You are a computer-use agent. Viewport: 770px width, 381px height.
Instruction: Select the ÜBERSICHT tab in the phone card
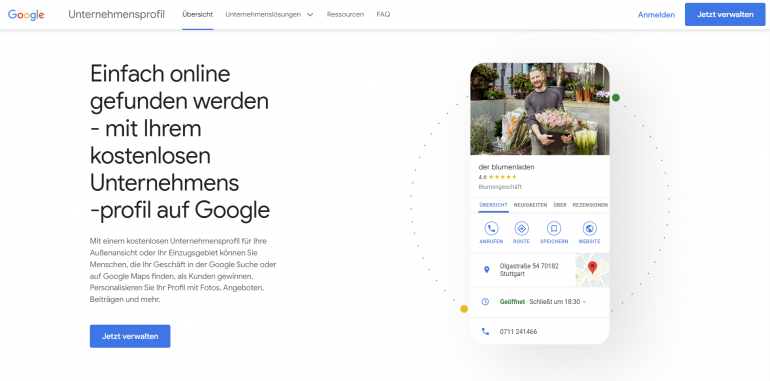point(493,205)
